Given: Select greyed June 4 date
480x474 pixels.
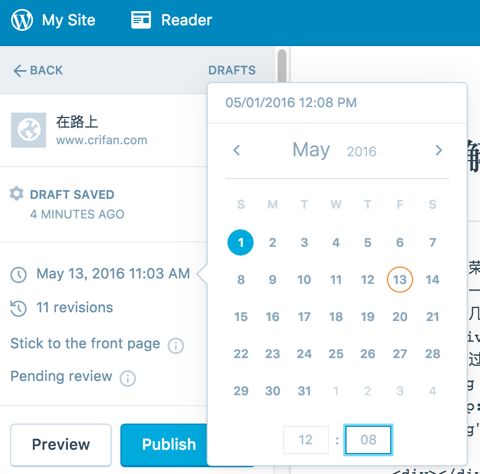Looking at the screenshot, I should [433, 390].
